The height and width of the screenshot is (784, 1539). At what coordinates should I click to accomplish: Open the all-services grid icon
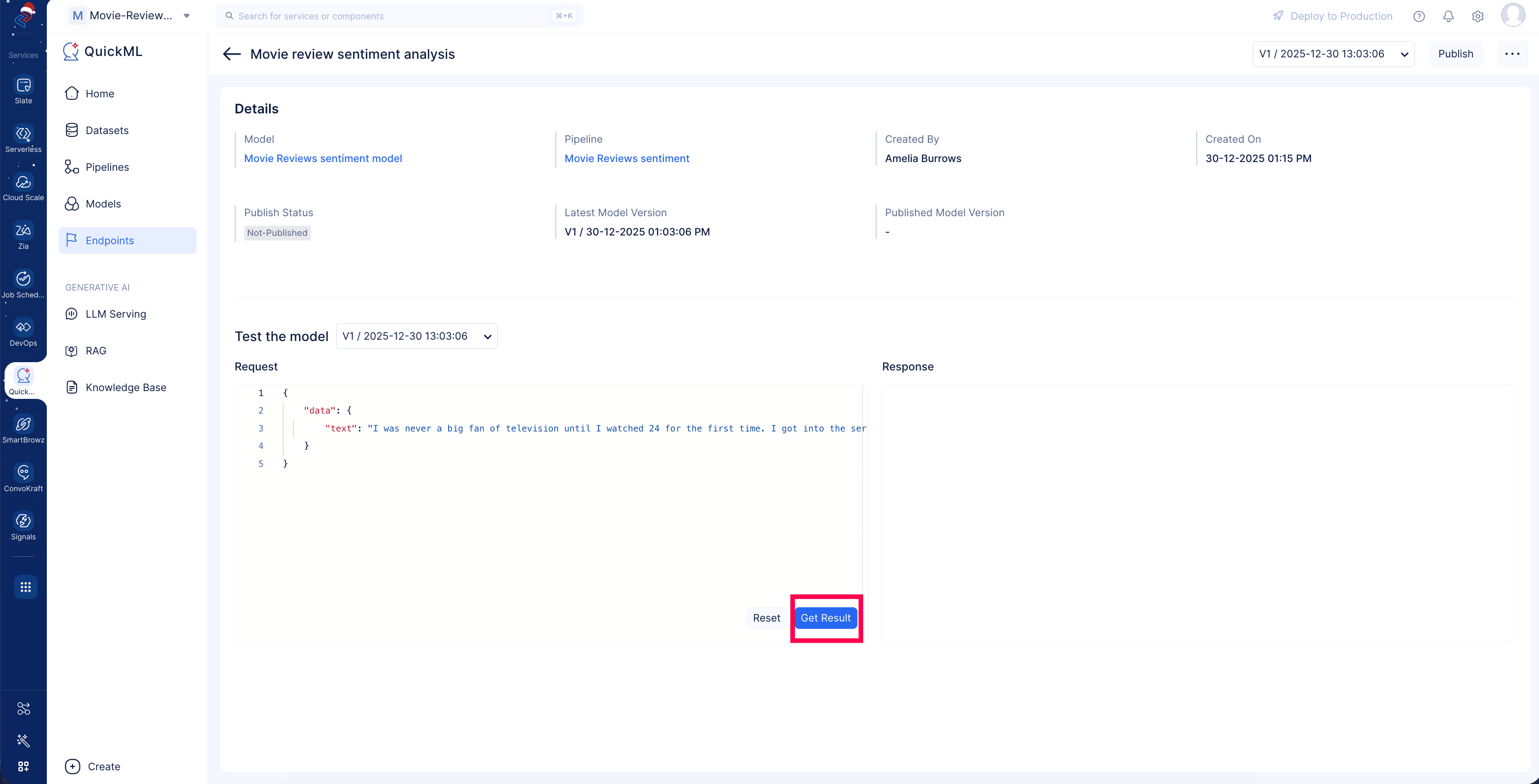[x=25, y=587]
